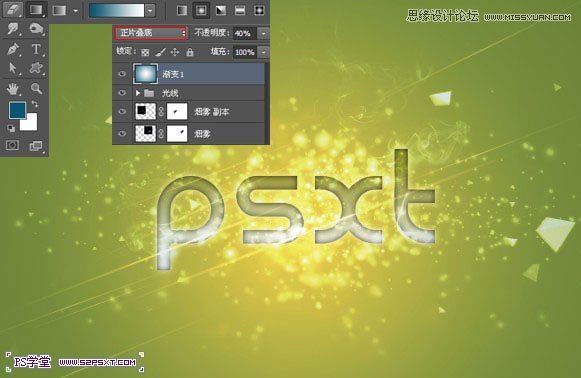Viewport: 581px width, 378px height.
Task: Open the blend mode dropdown 正片叠底
Action: click(150, 33)
